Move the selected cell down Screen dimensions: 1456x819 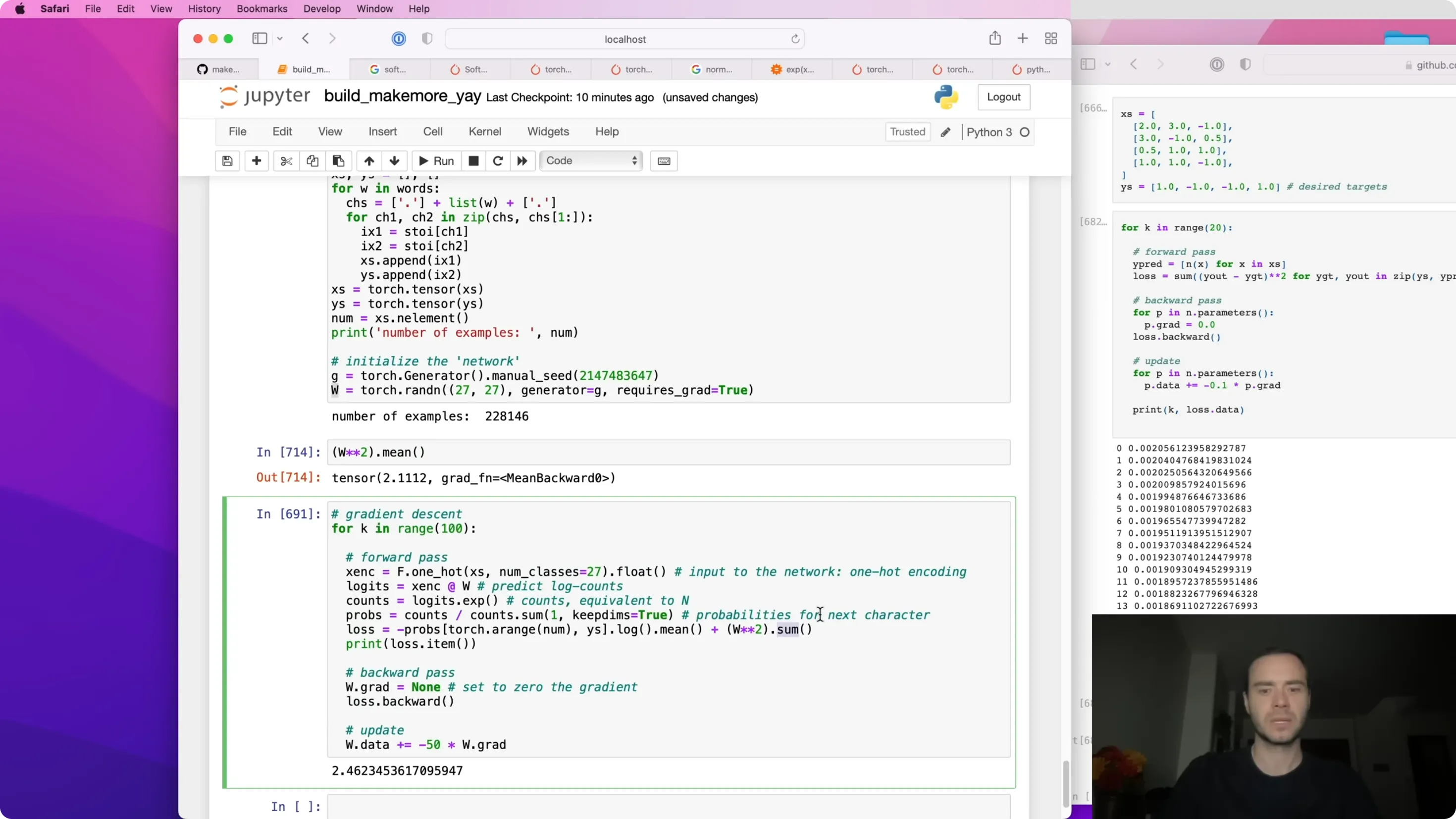tap(395, 161)
